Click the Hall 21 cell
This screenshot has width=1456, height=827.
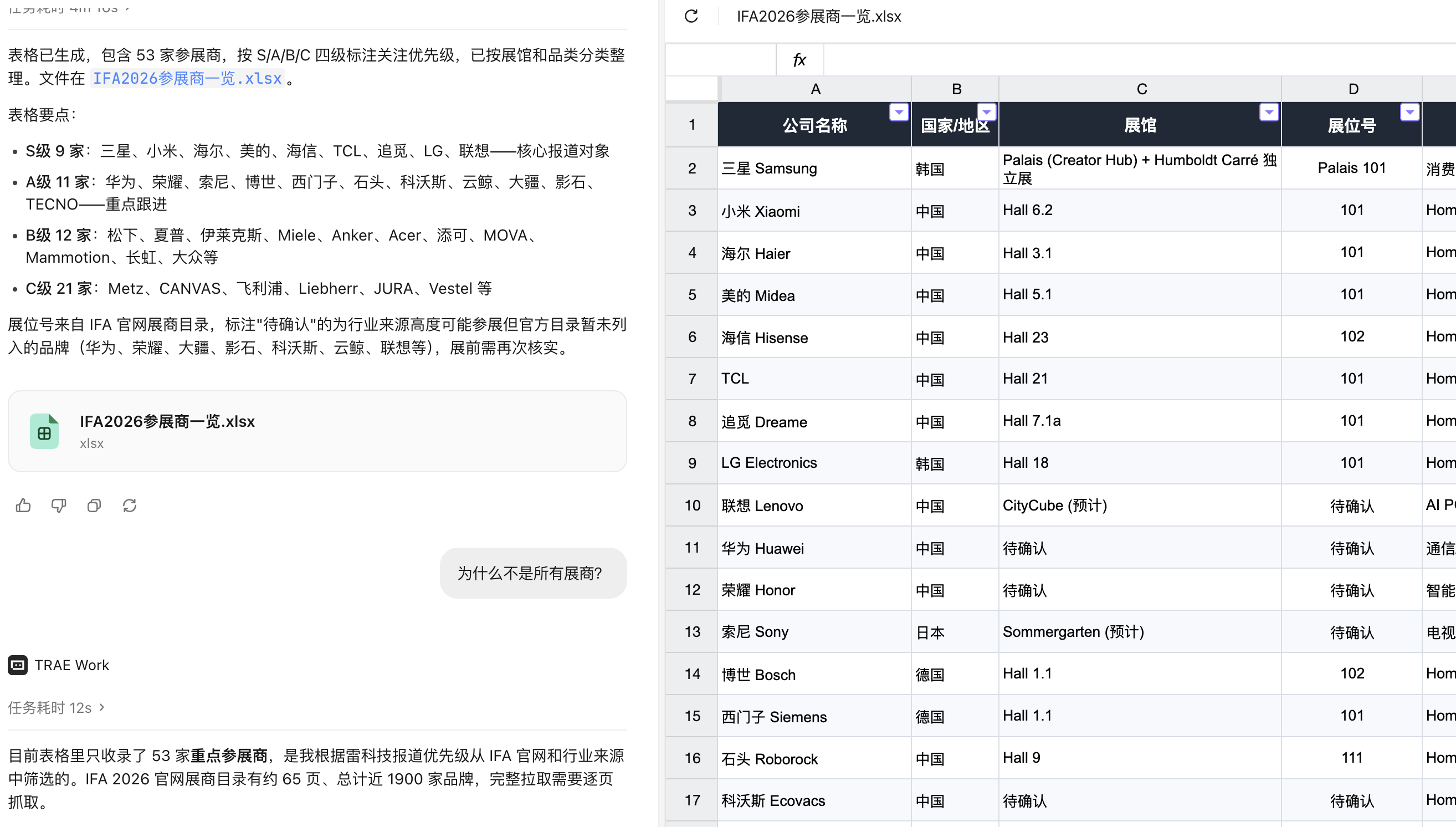[x=1140, y=379]
